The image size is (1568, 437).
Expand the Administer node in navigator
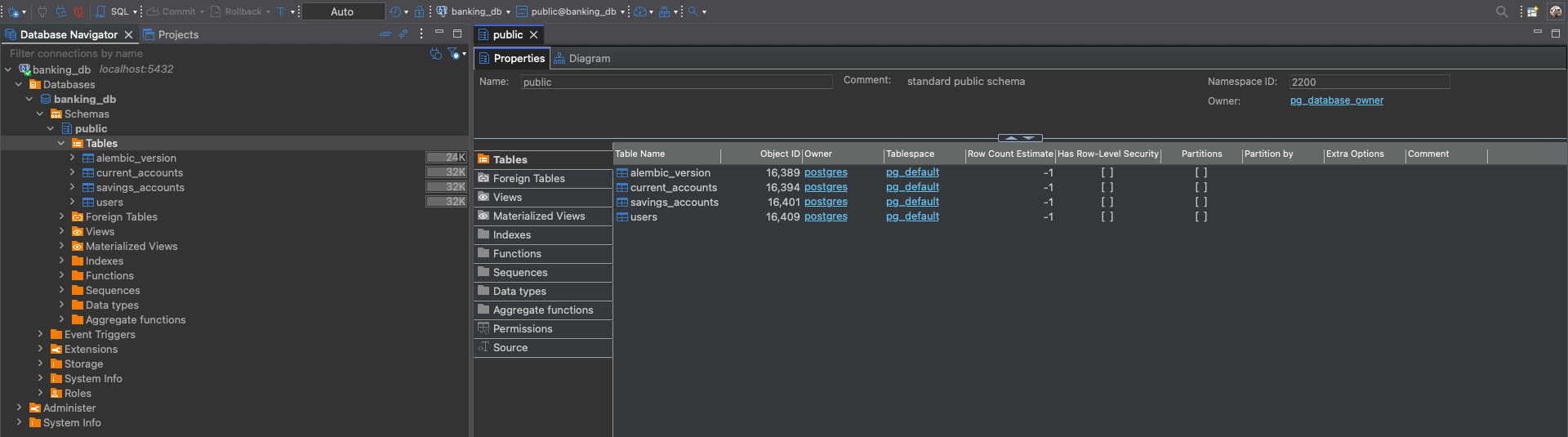pyautogui.click(x=19, y=408)
